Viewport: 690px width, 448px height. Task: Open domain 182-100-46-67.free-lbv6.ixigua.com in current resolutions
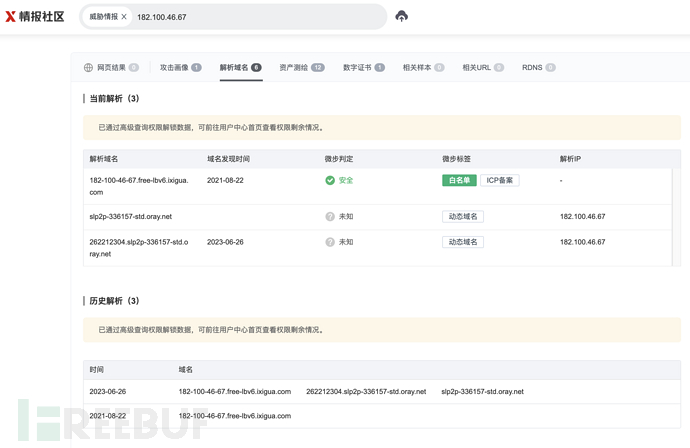tap(138, 186)
